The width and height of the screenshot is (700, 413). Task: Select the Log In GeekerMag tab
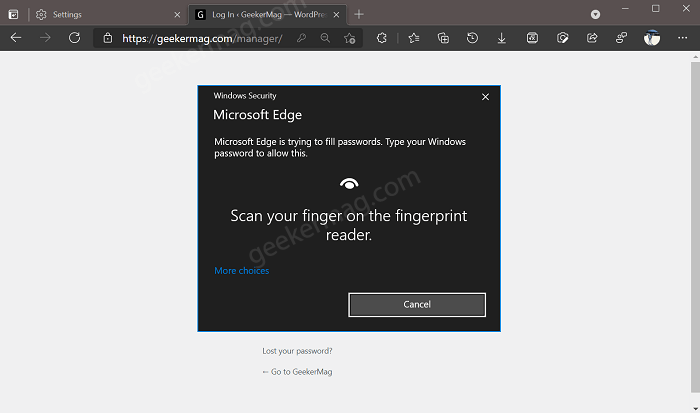click(x=268, y=14)
